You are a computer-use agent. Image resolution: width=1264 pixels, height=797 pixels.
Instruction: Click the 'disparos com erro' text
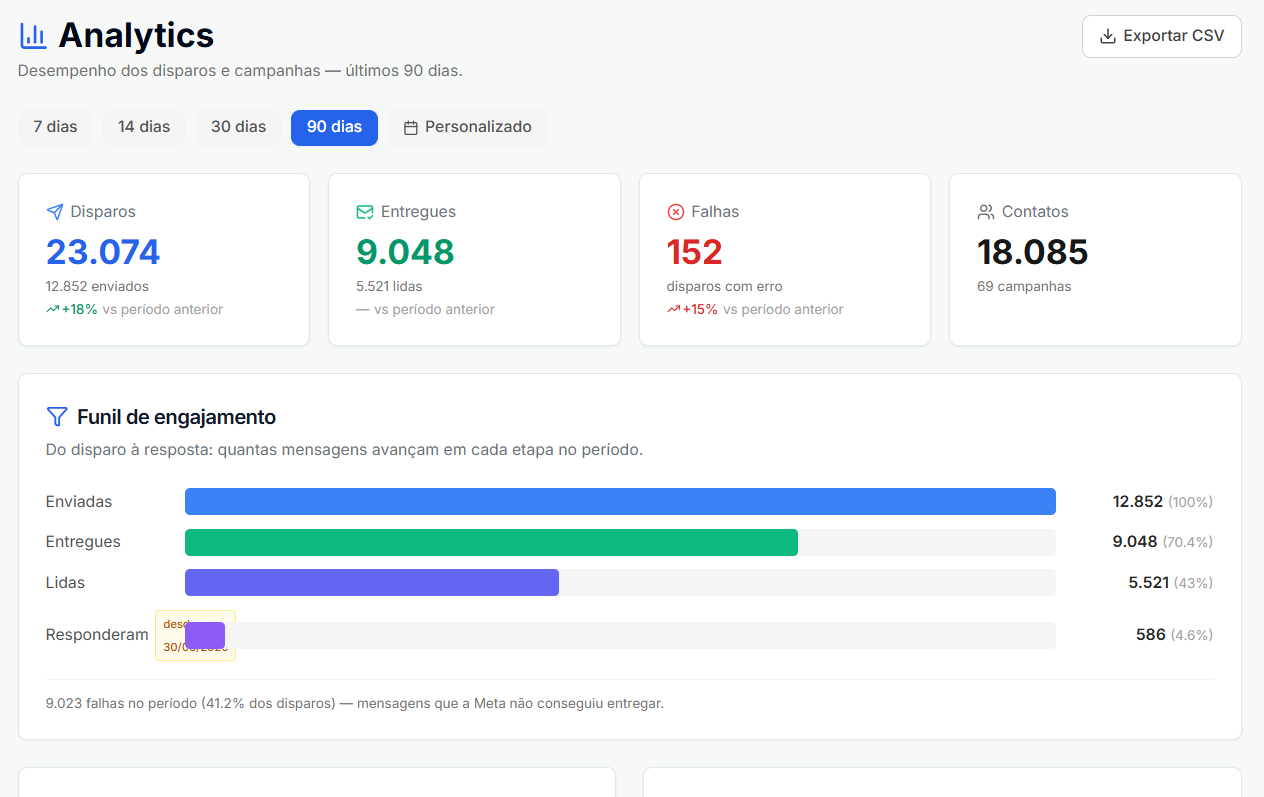click(x=725, y=287)
